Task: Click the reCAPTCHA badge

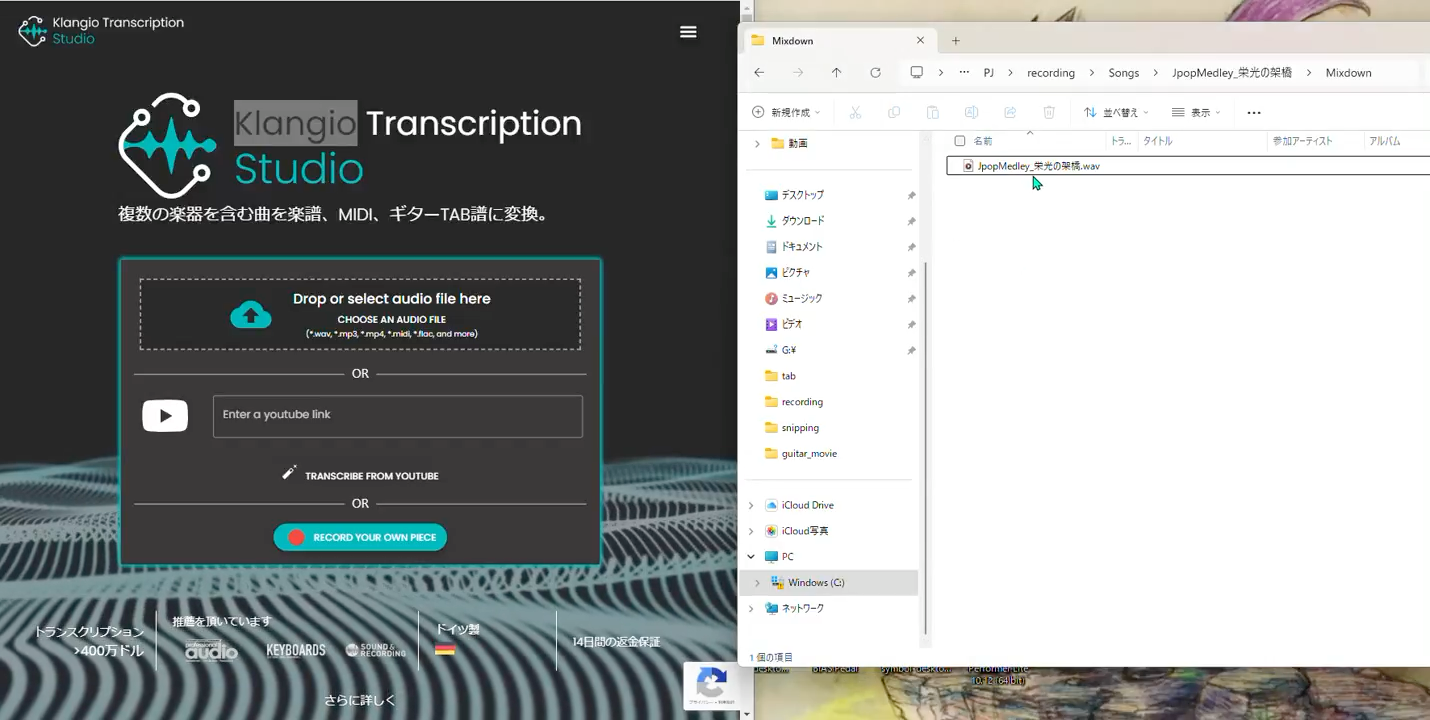Action: tap(711, 686)
